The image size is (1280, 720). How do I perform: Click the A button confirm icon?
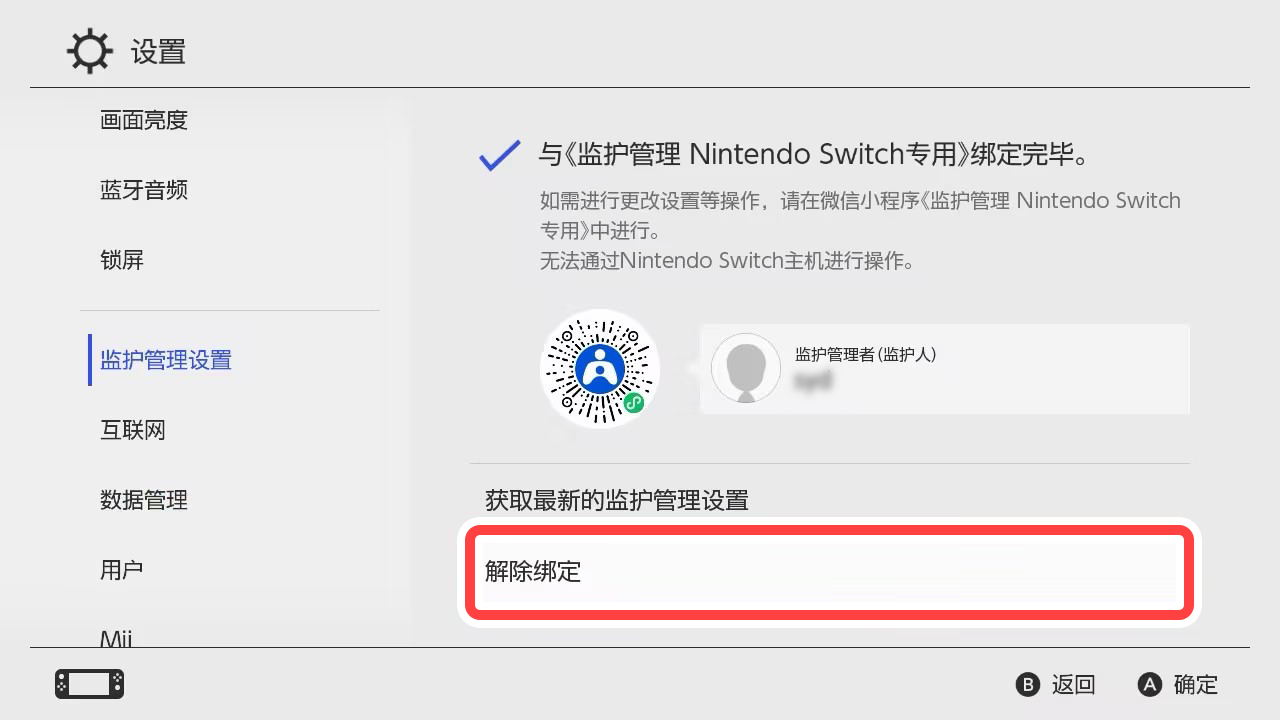pyautogui.click(x=1150, y=684)
